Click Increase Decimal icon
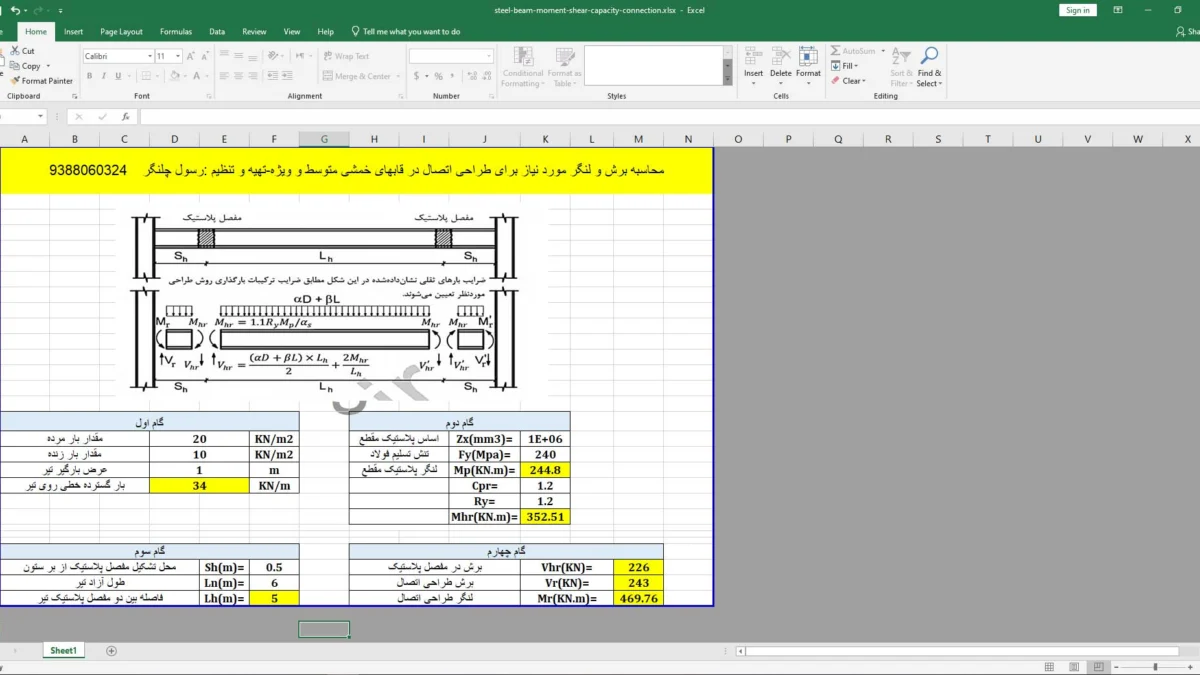1200x675 pixels. pyautogui.click(x=470, y=76)
